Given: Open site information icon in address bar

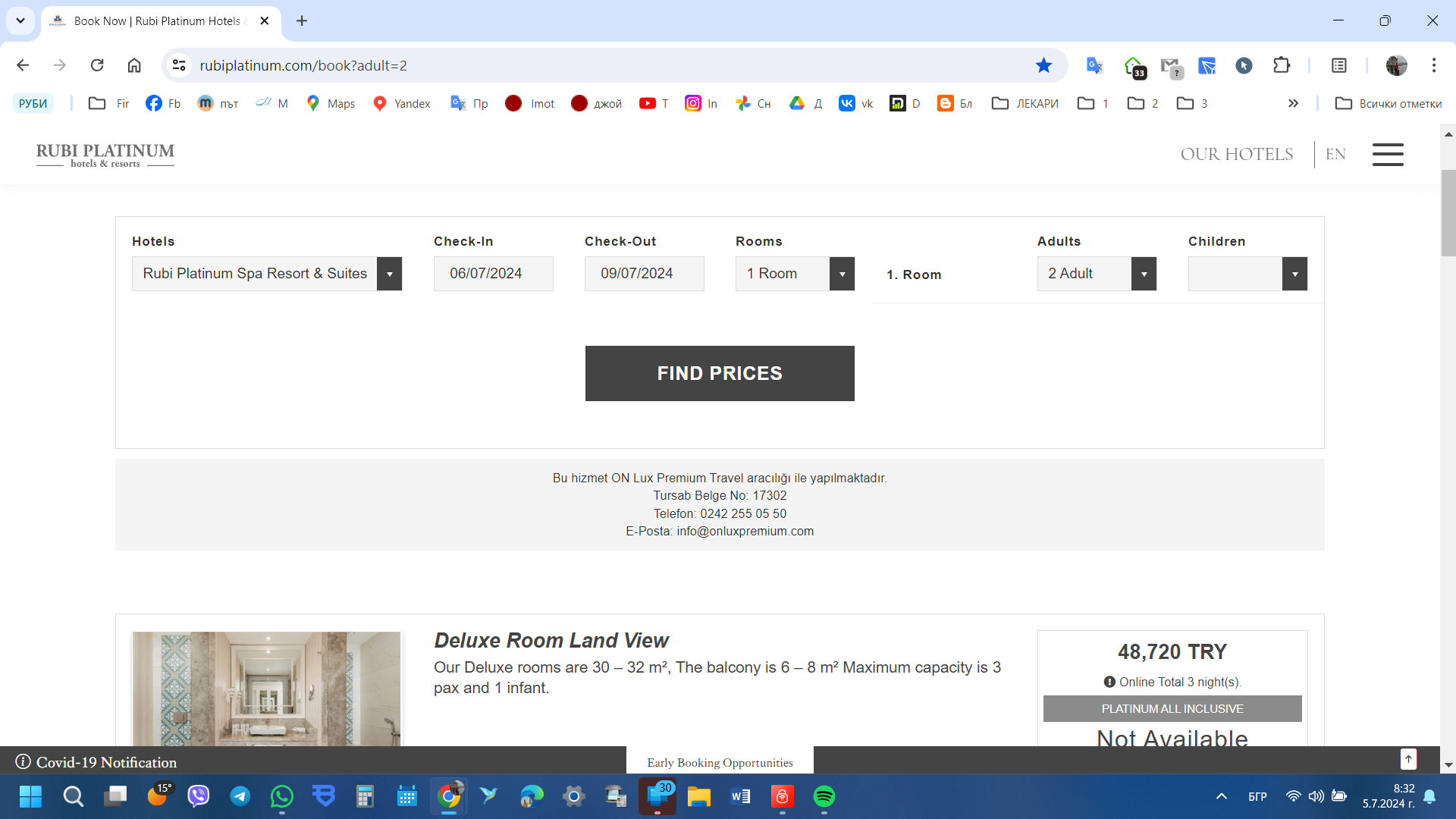Looking at the screenshot, I should click(x=179, y=65).
